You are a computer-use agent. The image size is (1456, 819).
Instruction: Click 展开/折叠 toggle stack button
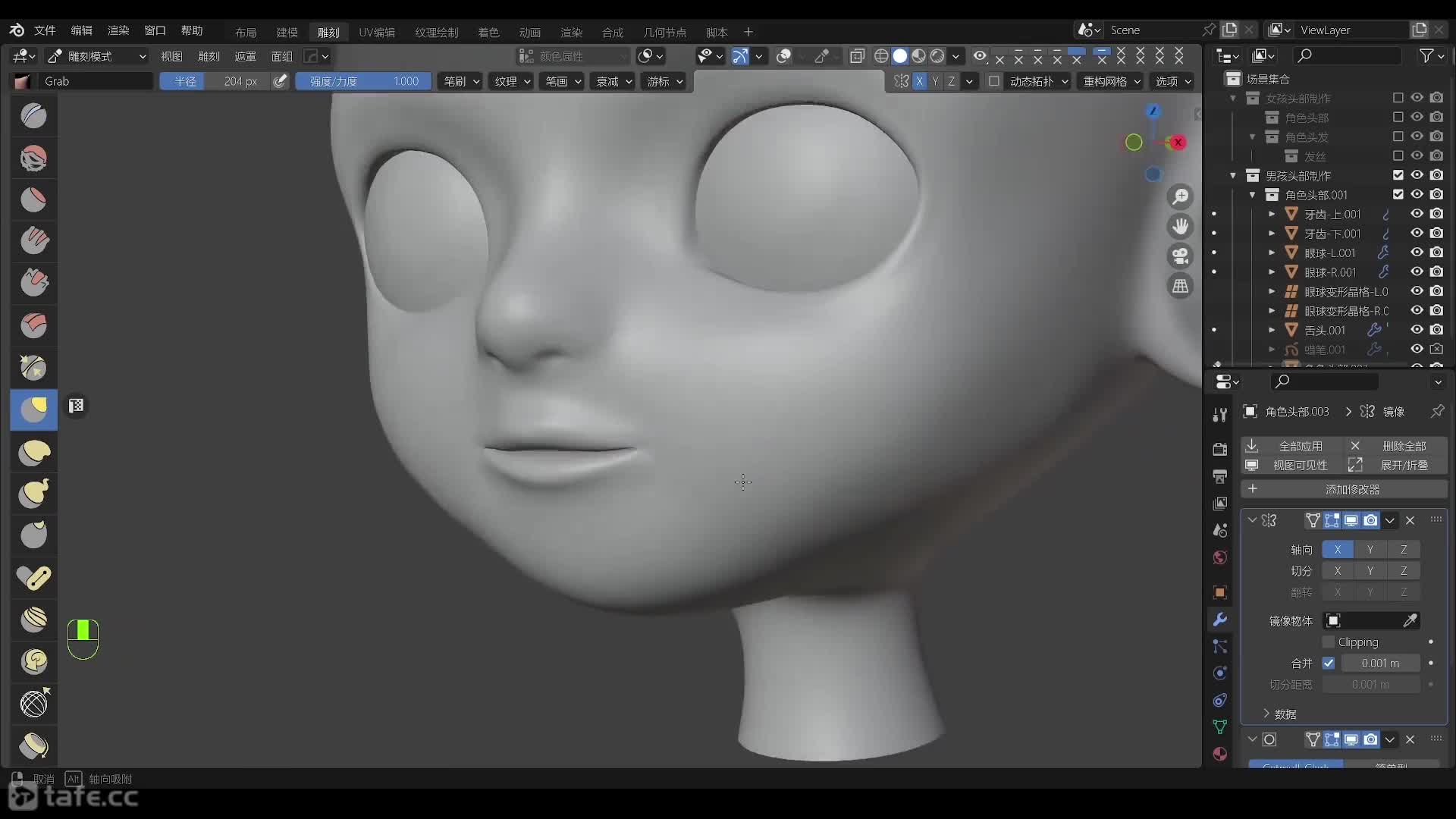pyautogui.click(x=1395, y=466)
